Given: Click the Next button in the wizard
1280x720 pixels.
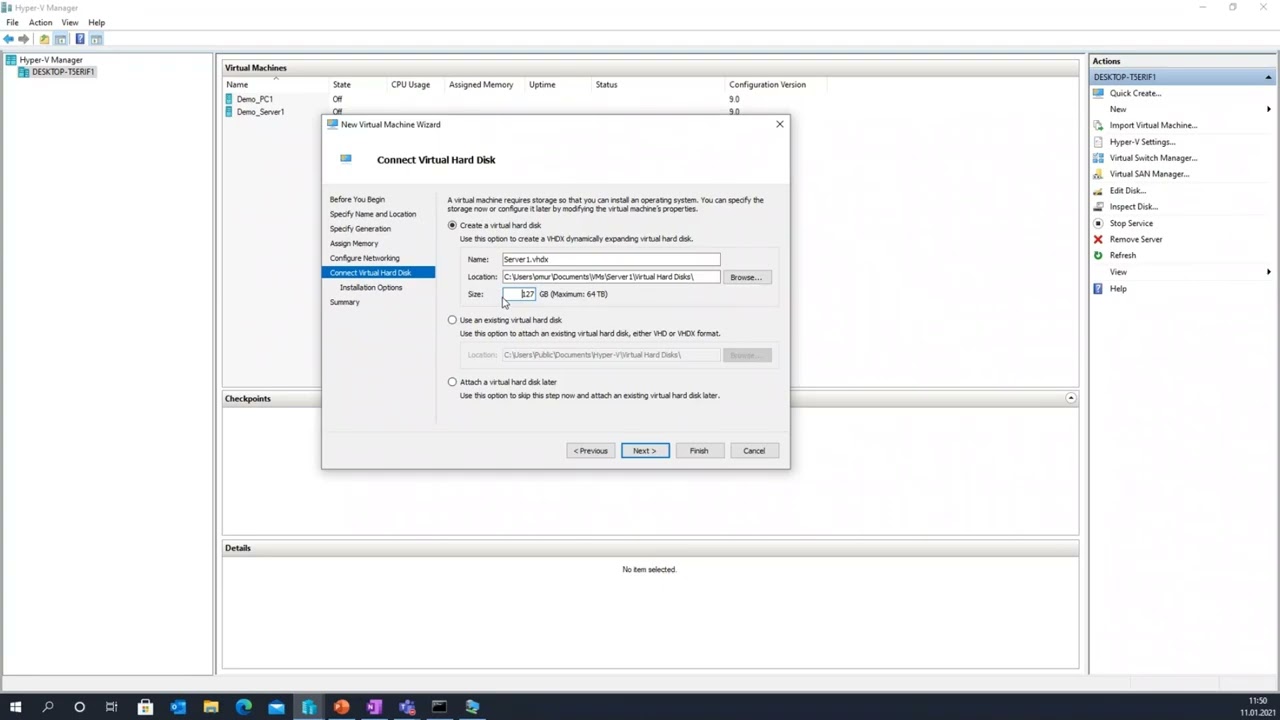Looking at the screenshot, I should pos(645,451).
